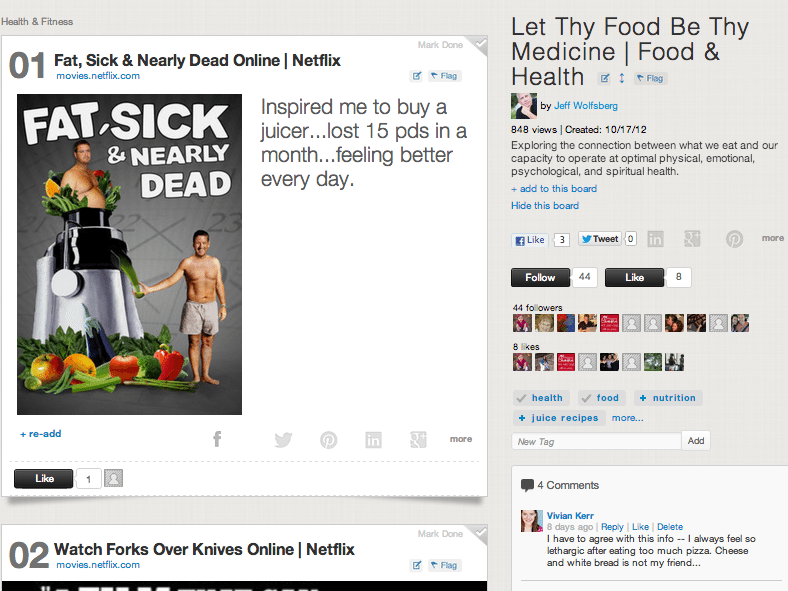This screenshot has height=591, width=788.
Task: Click the first avatar under 8 likes
Action: (522, 362)
